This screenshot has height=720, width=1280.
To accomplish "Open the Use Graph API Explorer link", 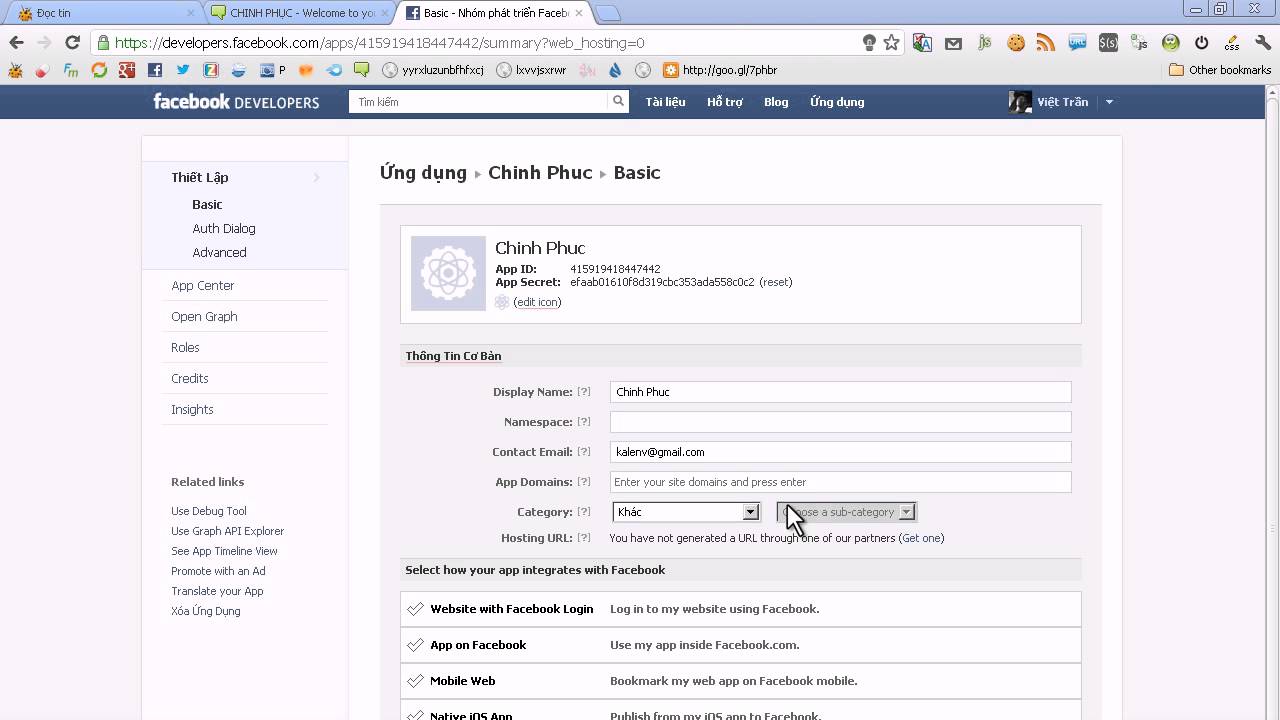I will [228, 531].
